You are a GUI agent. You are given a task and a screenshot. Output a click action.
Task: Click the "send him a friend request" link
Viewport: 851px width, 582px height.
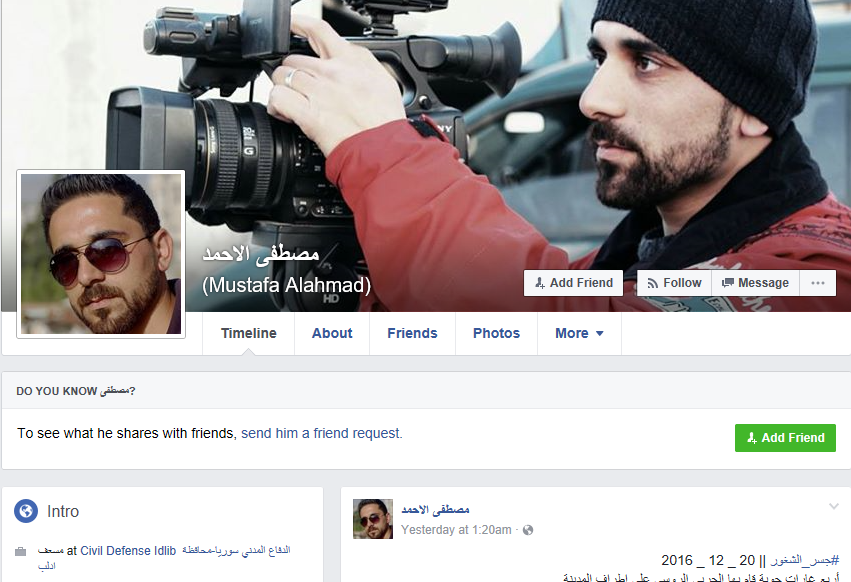click(x=321, y=434)
